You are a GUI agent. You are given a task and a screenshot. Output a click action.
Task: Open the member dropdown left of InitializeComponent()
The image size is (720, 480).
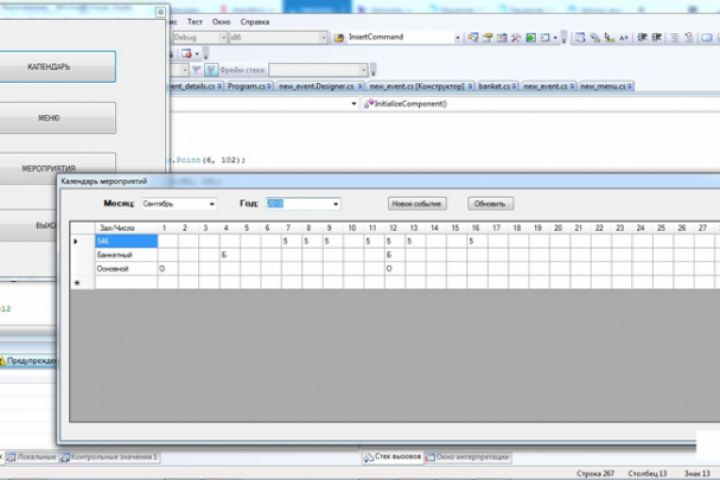pos(354,104)
